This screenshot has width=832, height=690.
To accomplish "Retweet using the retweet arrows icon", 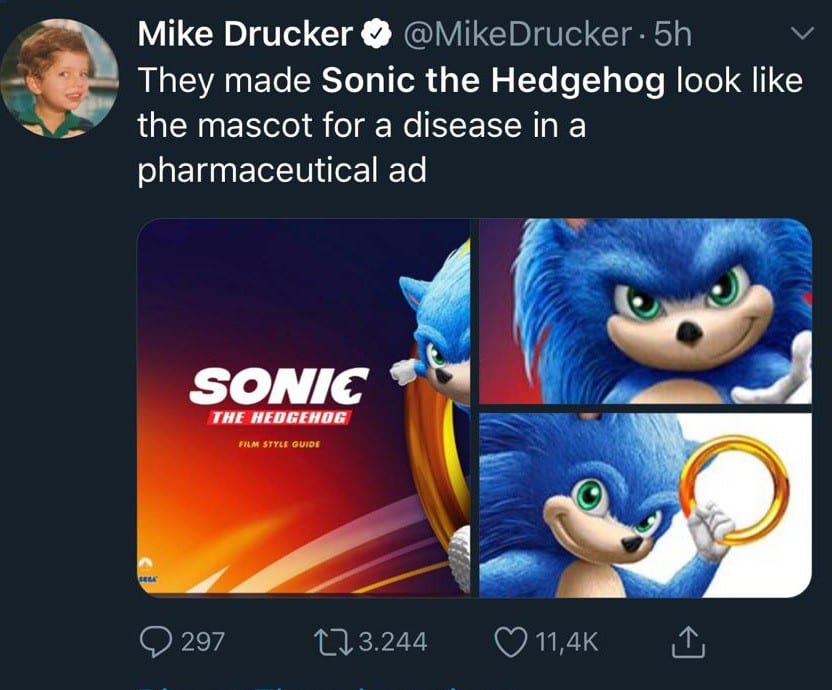I will (330, 641).
